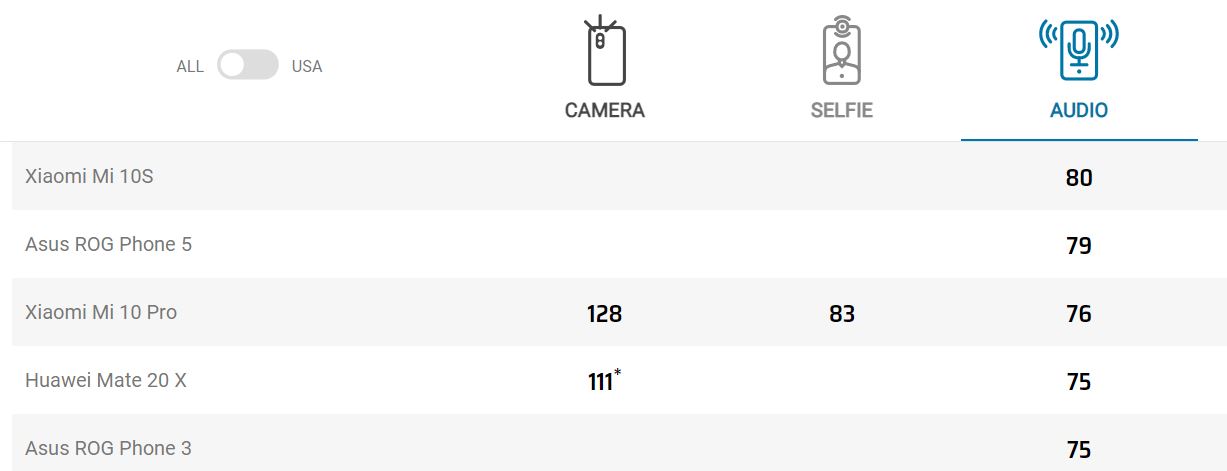Image resolution: width=1227 pixels, height=471 pixels.
Task: Click the audio score 79 for ROG Phone 5
Action: point(1078,246)
